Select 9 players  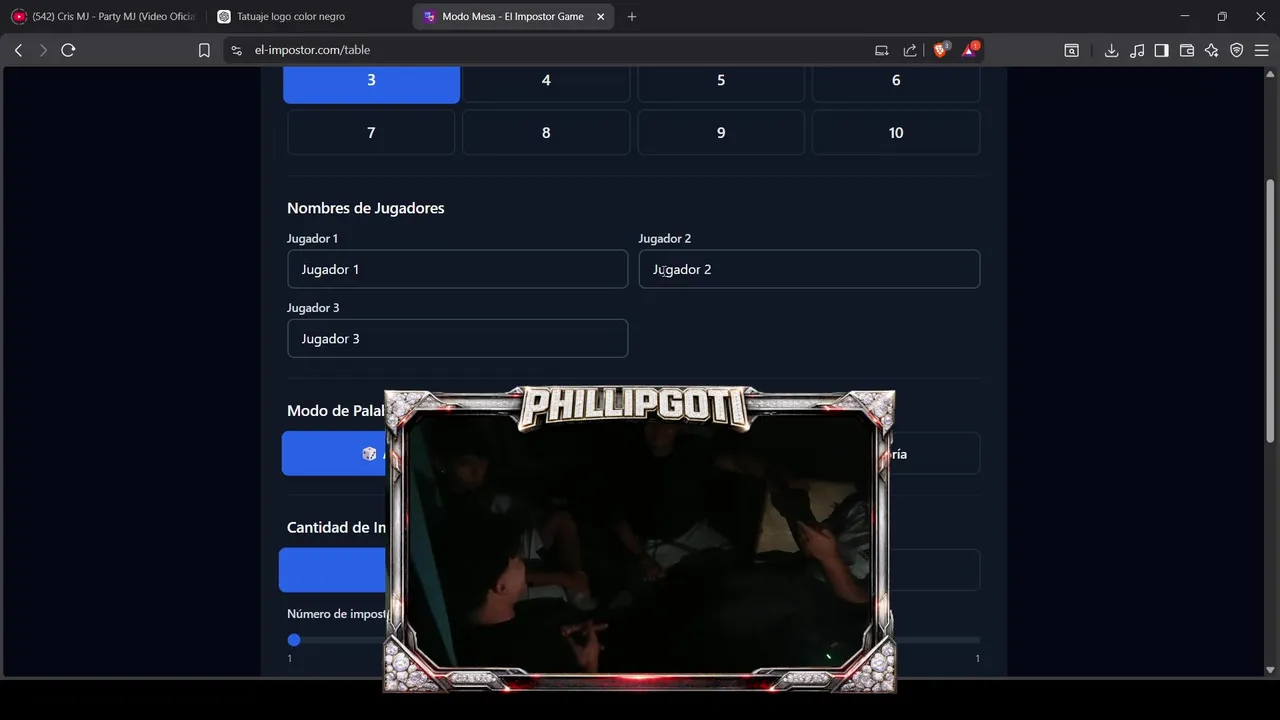click(721, 132)
